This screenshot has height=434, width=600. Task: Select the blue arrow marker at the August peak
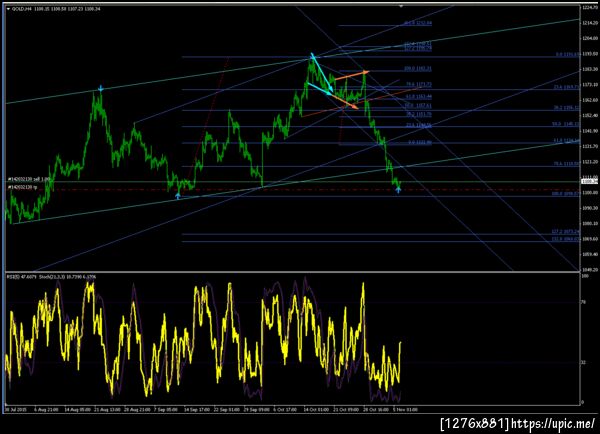(100, 89)
